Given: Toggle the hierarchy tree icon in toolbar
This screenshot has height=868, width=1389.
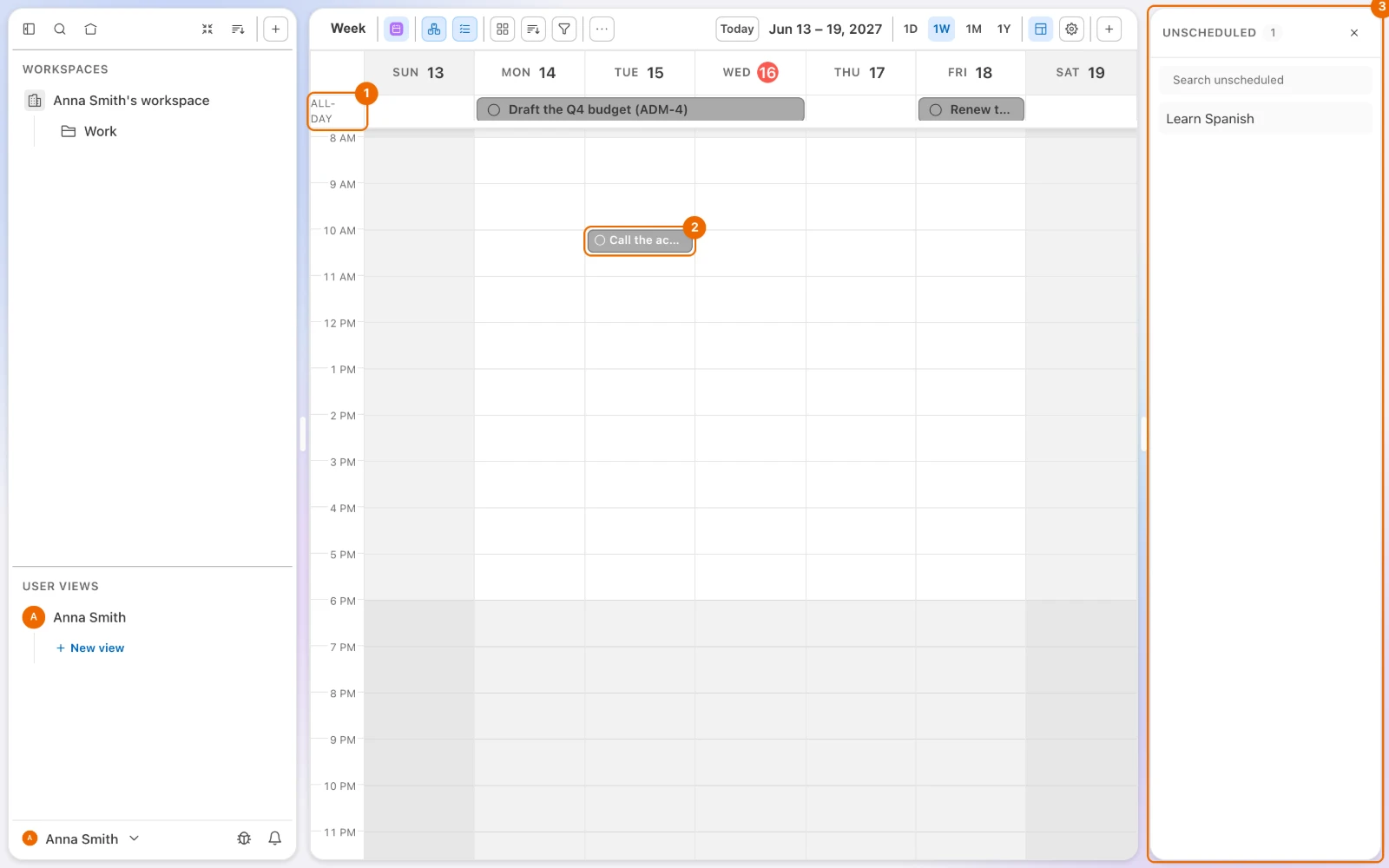Looking at the screenshot, I should pyautogui.click(x=434, y=29).
